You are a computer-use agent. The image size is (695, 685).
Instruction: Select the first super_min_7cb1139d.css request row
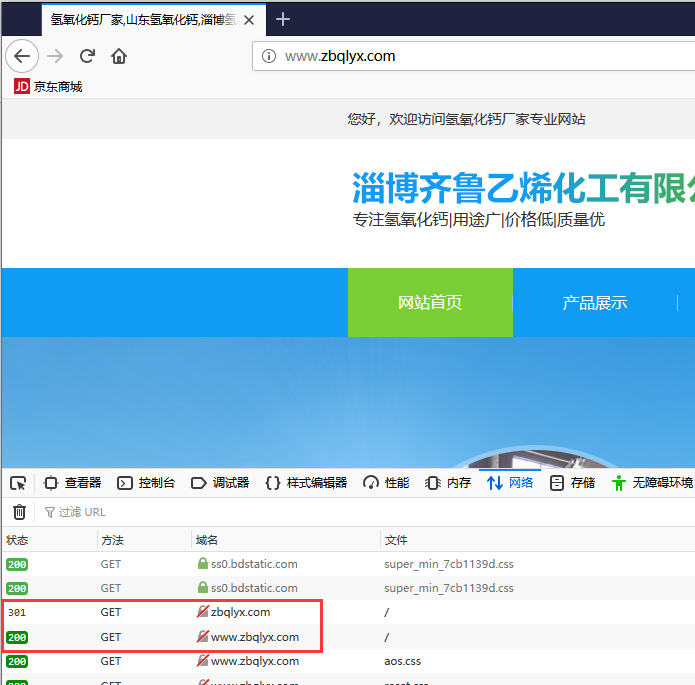click(348, 564)
